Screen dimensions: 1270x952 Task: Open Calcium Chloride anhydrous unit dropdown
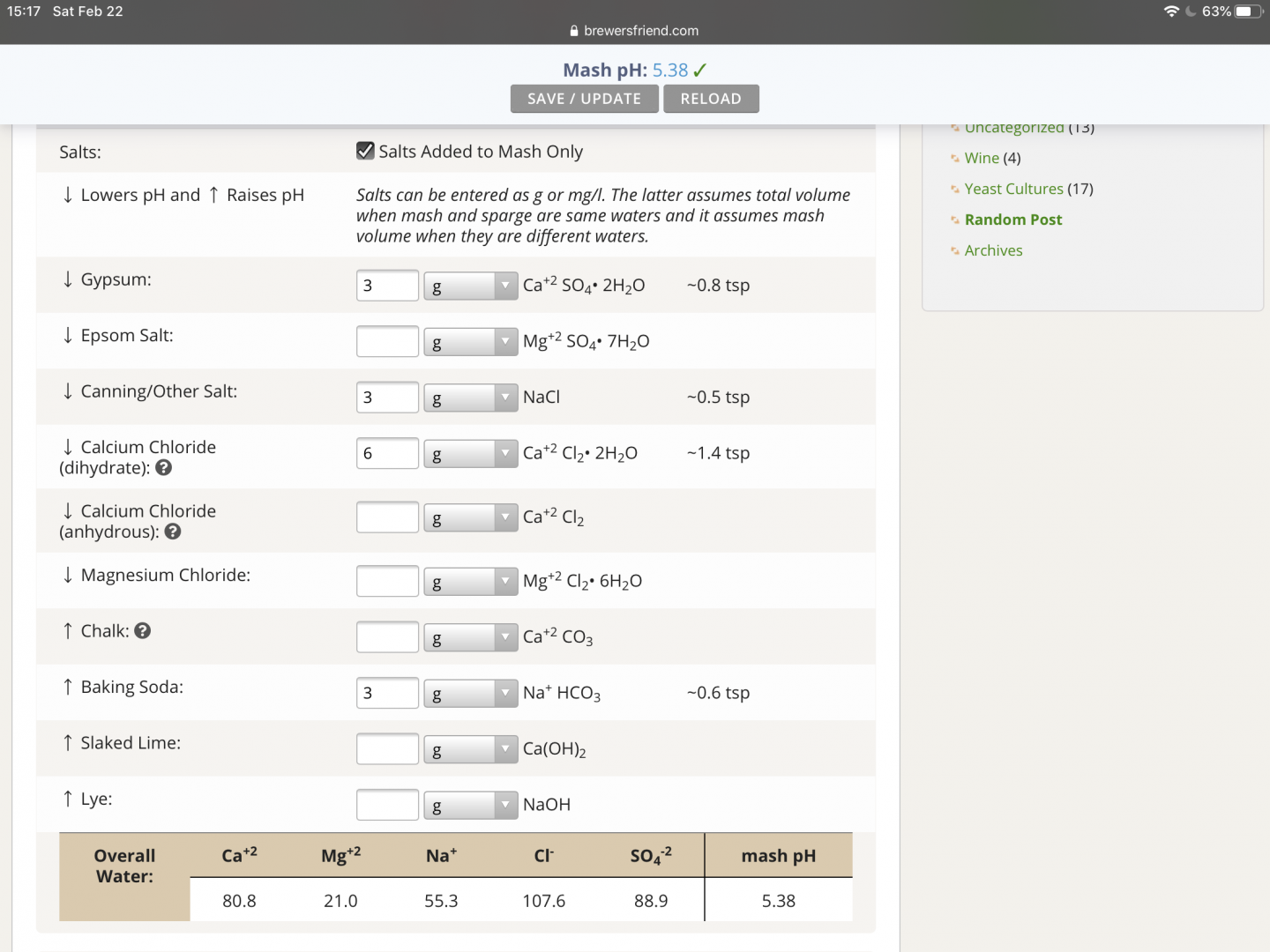click(x=471, y=517)
